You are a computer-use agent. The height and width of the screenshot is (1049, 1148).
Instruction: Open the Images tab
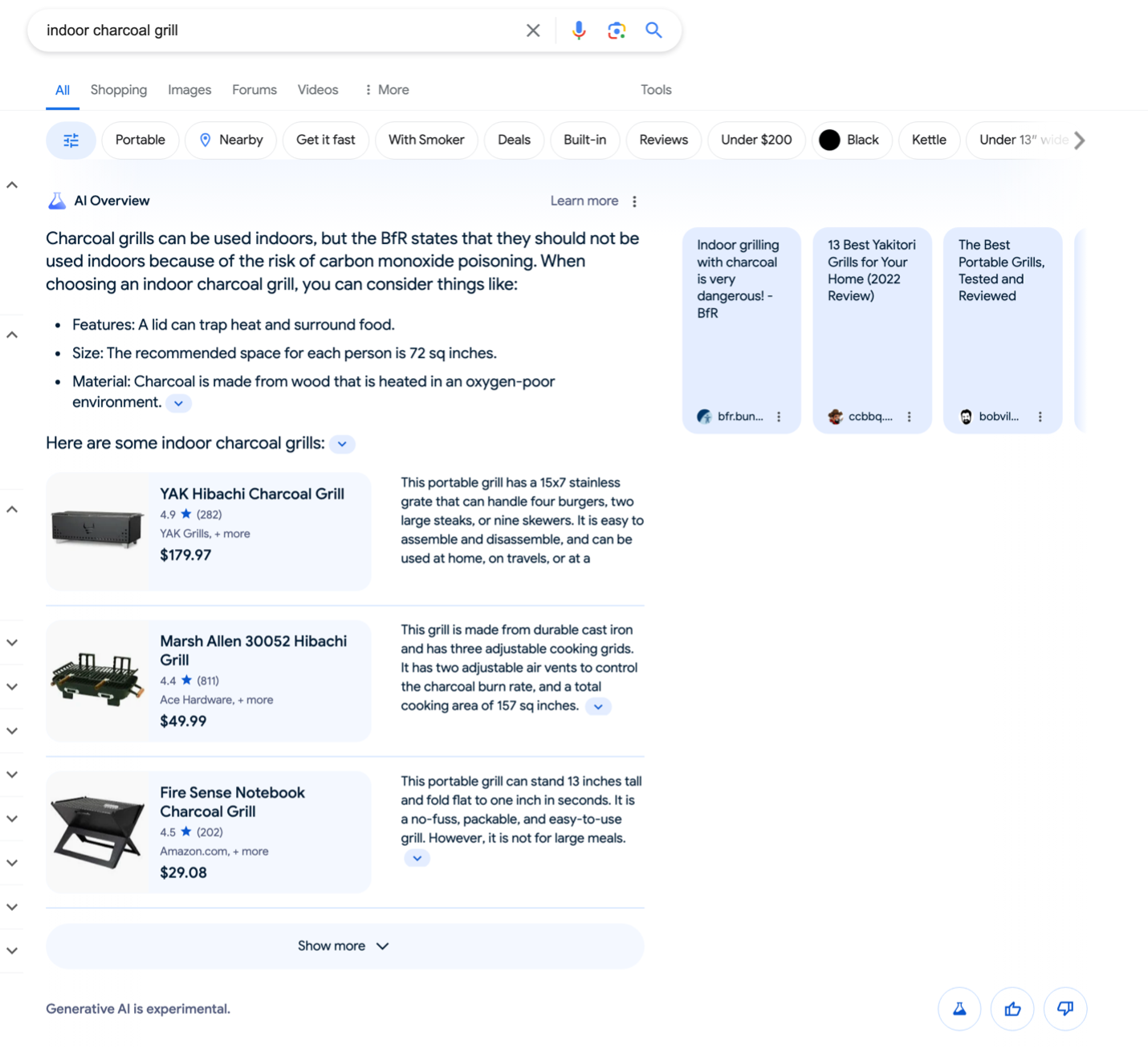pyautogui.click(x=189, y=90)
